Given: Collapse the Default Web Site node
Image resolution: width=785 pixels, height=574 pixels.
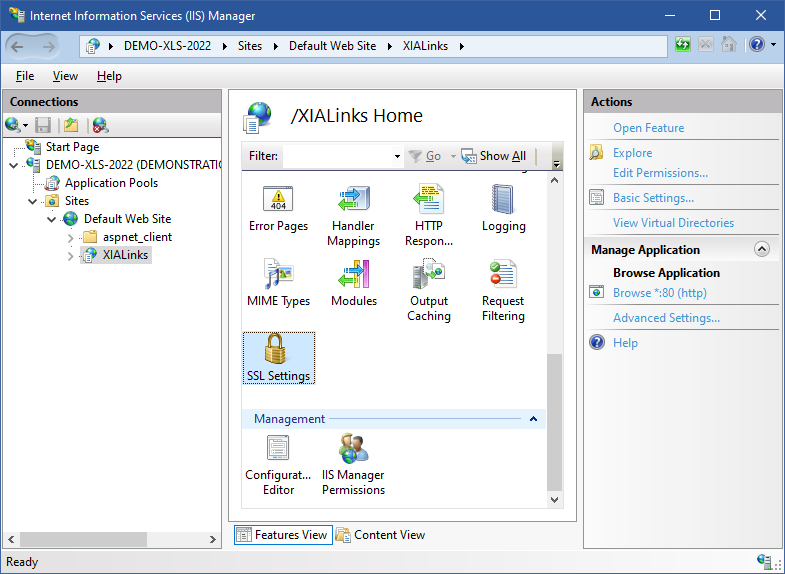Looking at the screenshot, I should point(52,219).
